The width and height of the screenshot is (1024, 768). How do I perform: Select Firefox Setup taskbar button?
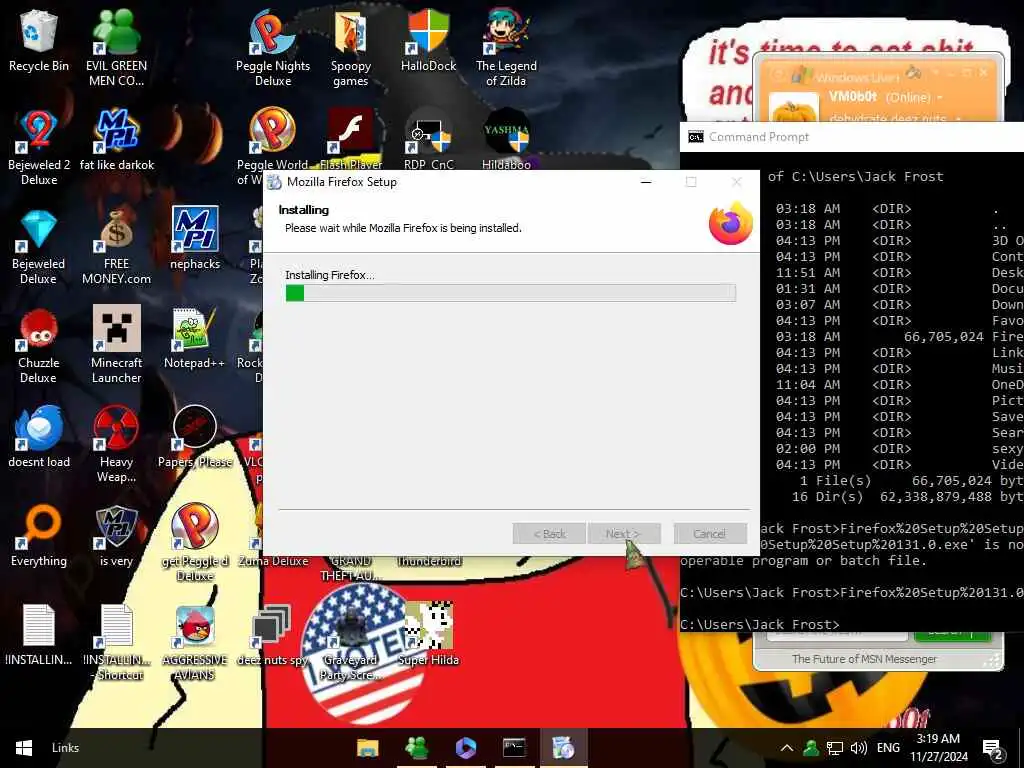click(563, 748)
